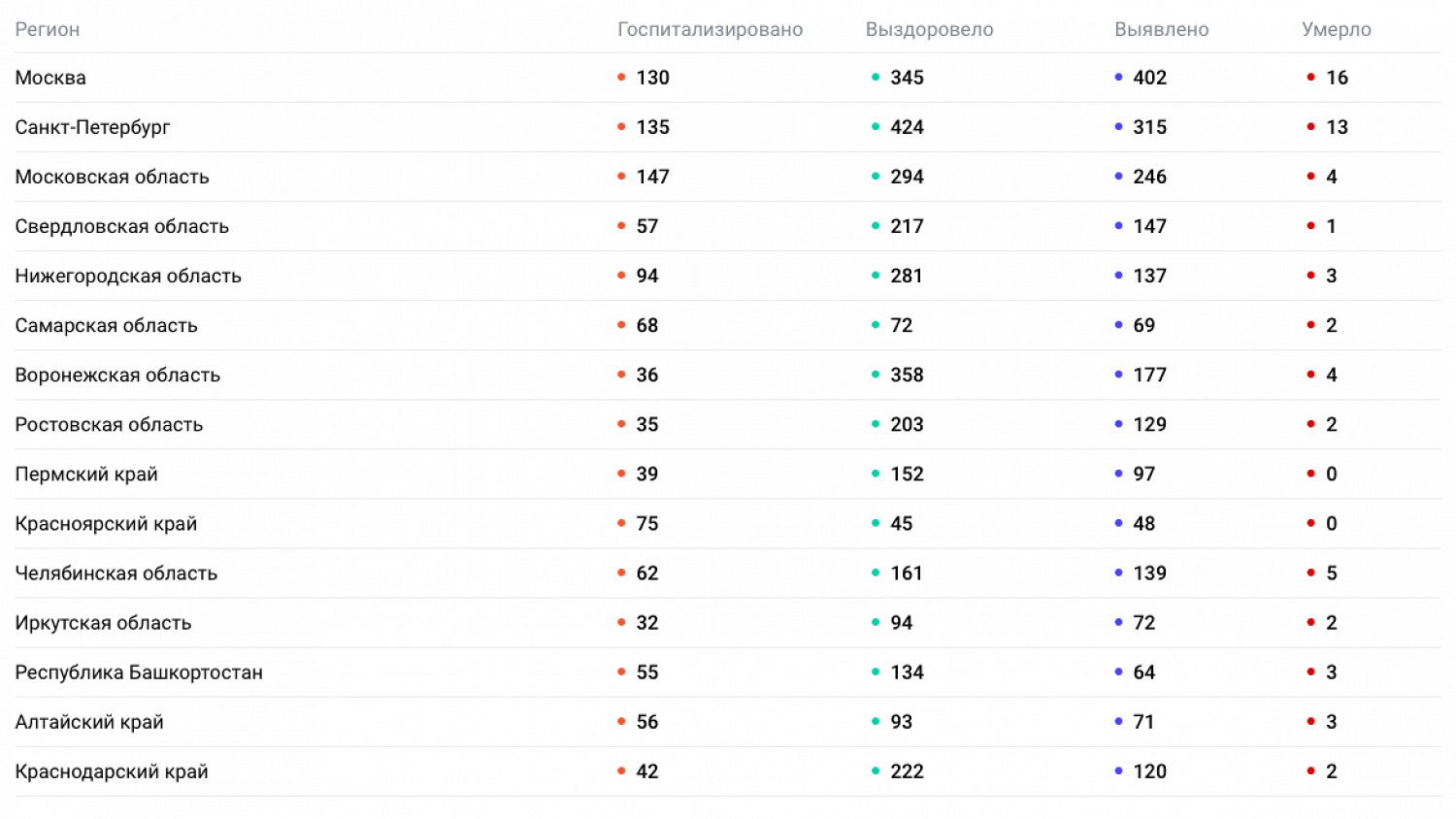Click the Красноярский край region name

(x=106, y=524)
